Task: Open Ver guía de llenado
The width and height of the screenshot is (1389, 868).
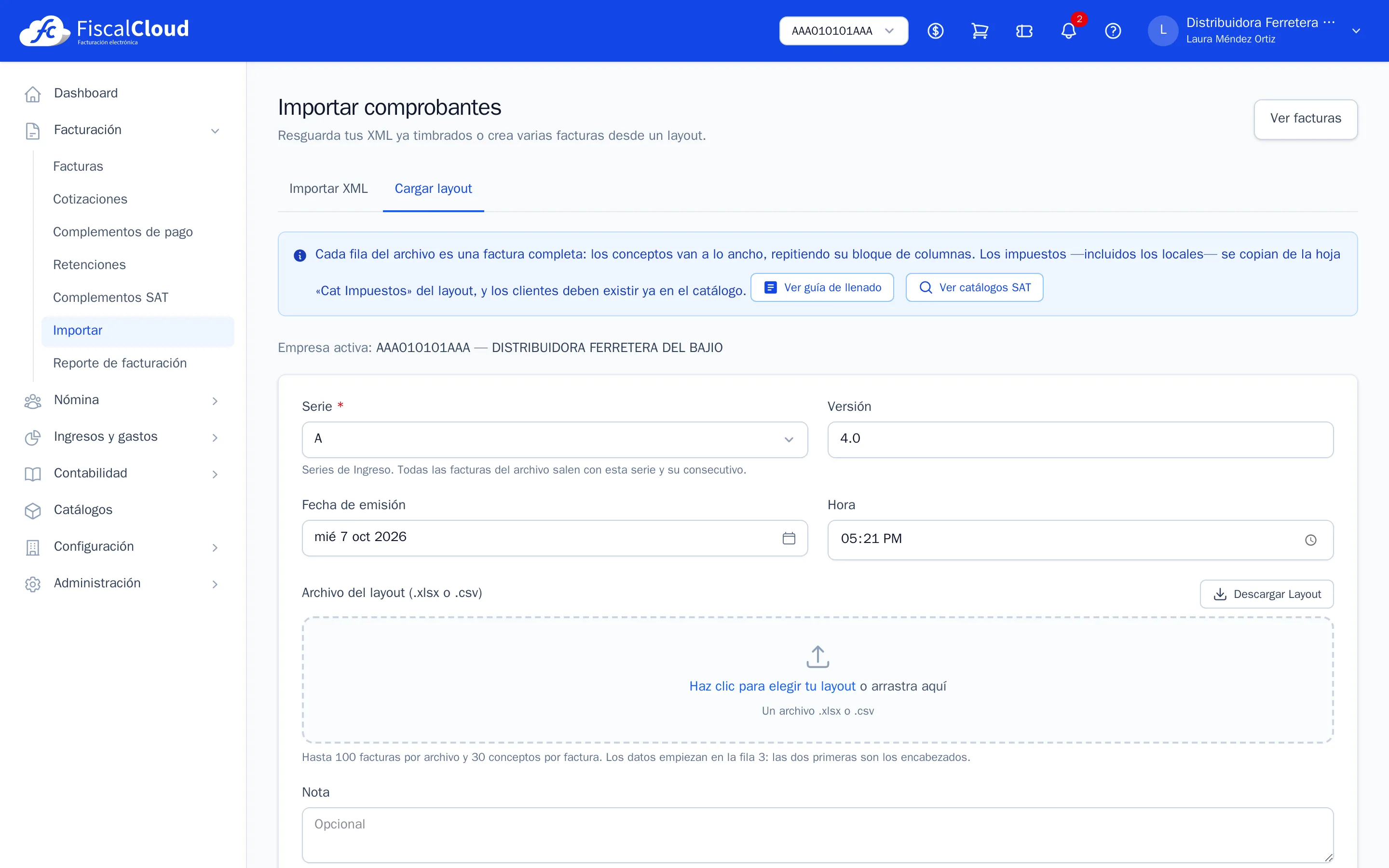Action: point(822,287)
